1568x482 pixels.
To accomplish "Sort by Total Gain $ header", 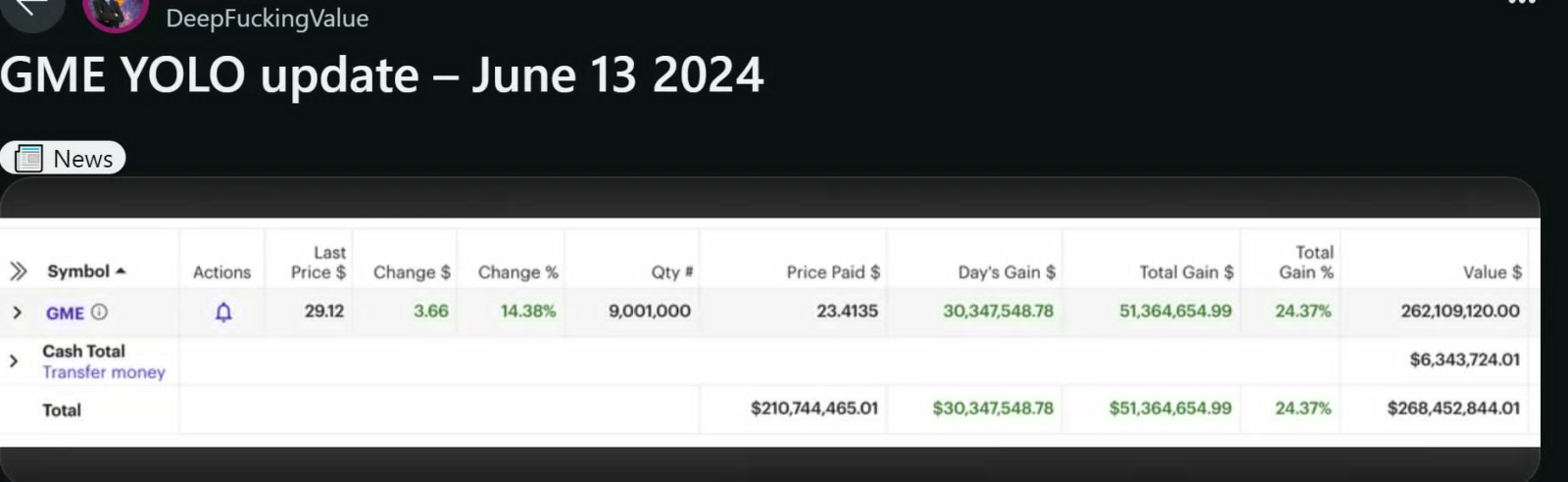I will (1186, 272).
